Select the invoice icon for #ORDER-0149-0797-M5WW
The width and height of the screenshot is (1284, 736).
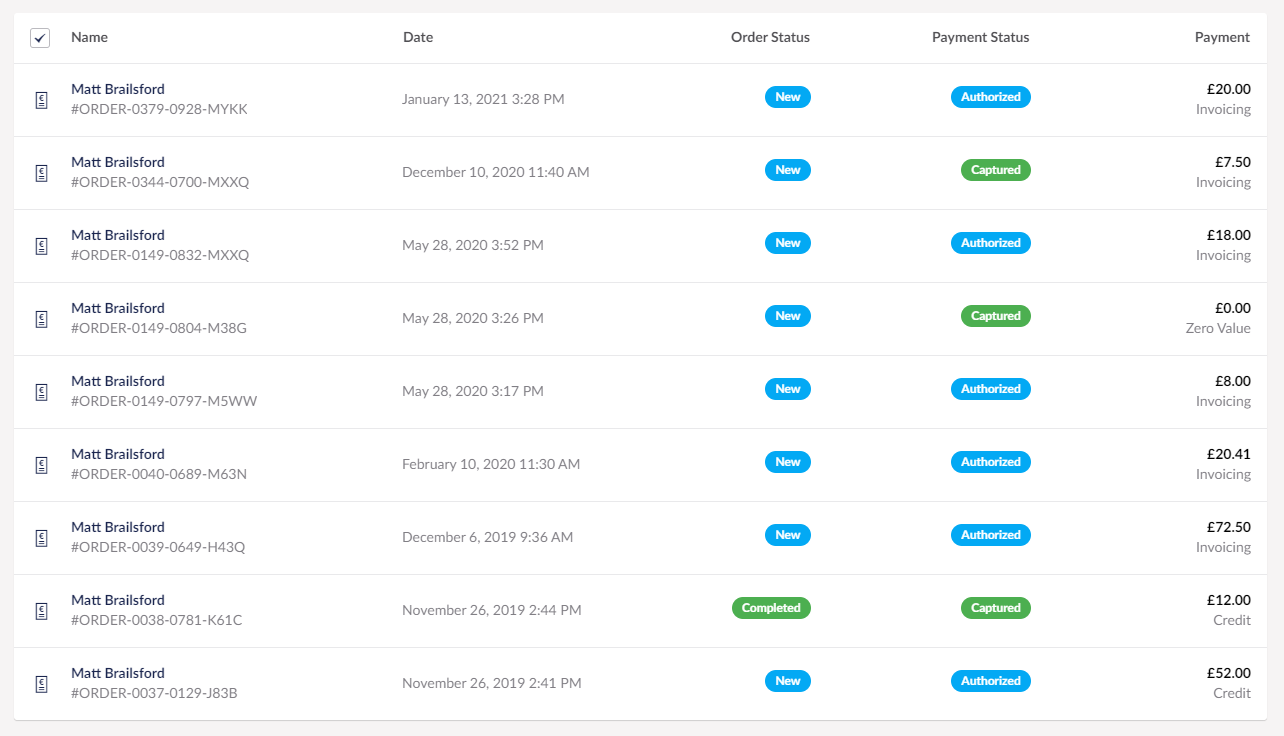(41, 391)
